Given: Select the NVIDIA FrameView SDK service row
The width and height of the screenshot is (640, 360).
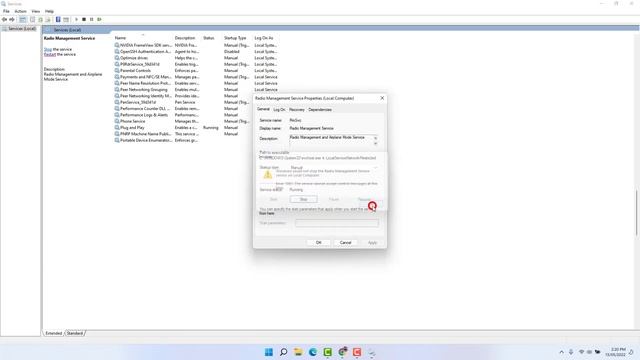Looking at the screenshot, I should pos(196,45).
